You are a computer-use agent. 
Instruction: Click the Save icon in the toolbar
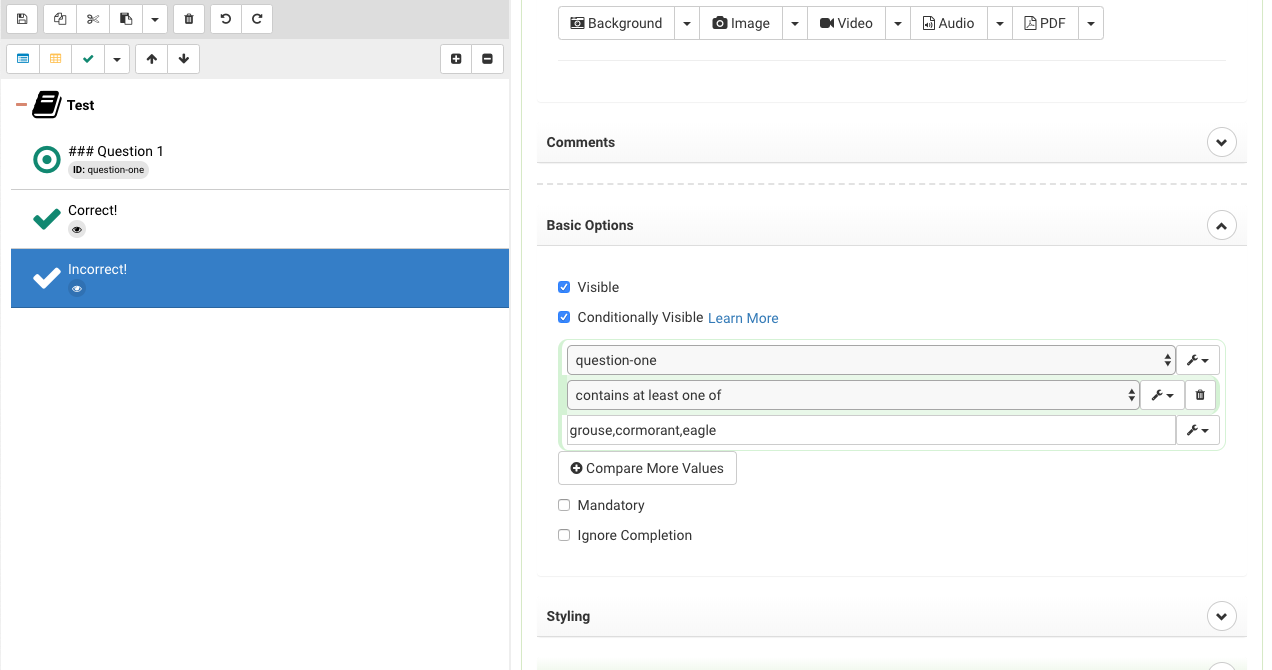tap(22, 19)
